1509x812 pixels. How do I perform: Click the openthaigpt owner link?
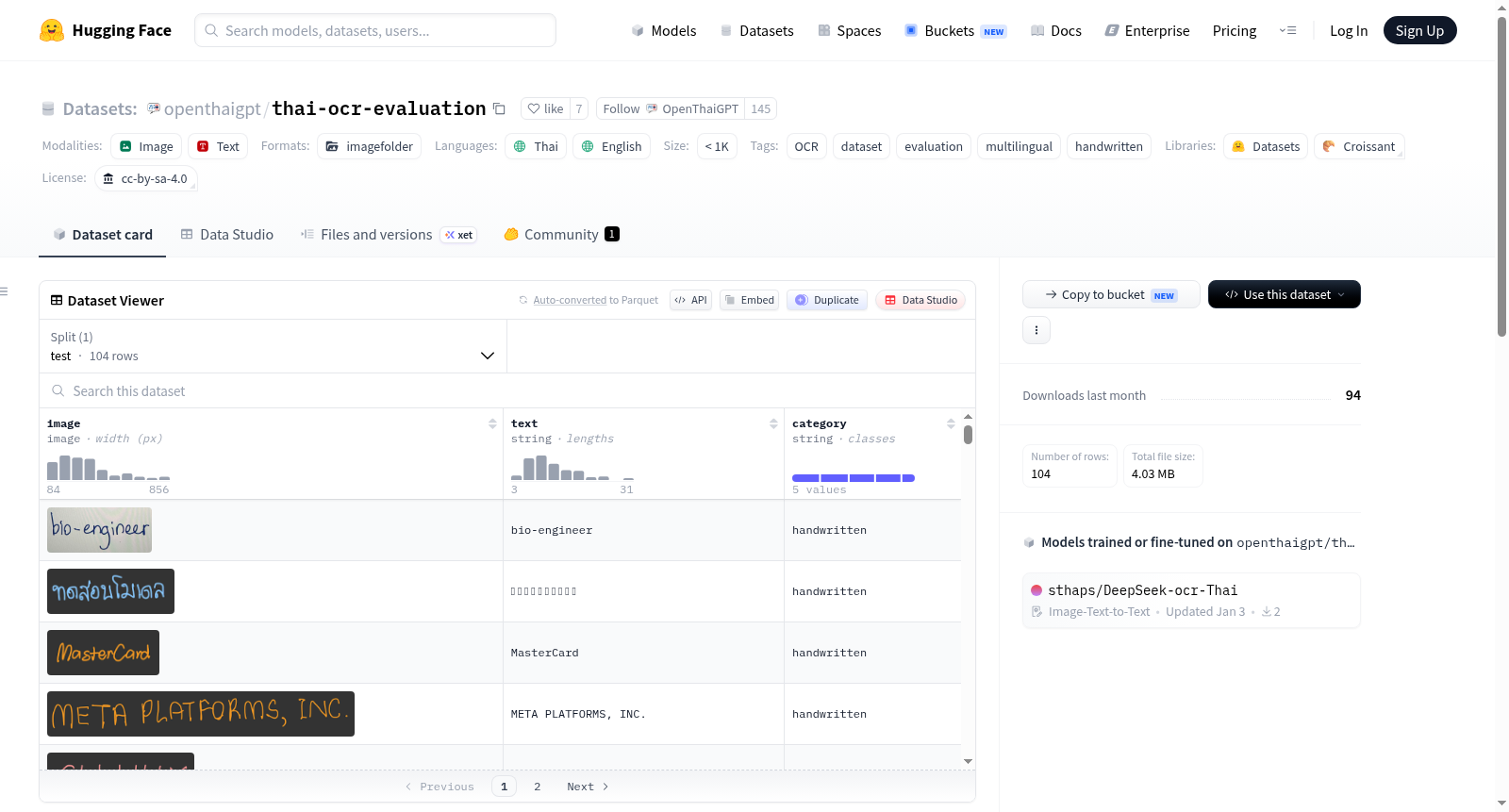tap(212, 108)
